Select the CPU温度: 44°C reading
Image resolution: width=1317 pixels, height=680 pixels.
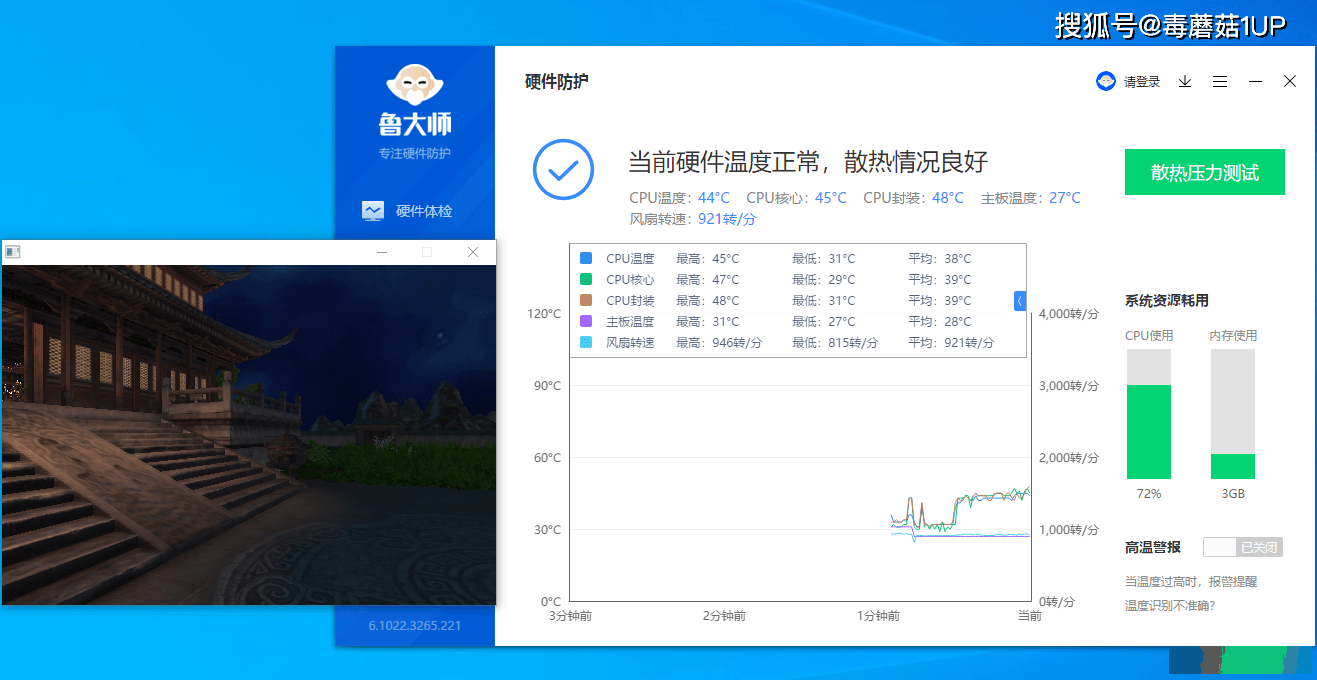(680, 198)
